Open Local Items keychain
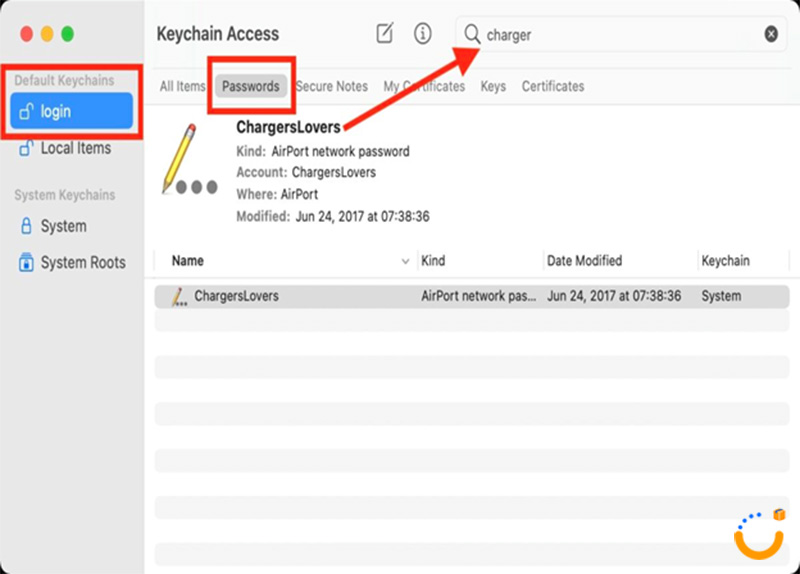800x574 pixels. pos(75,148)
